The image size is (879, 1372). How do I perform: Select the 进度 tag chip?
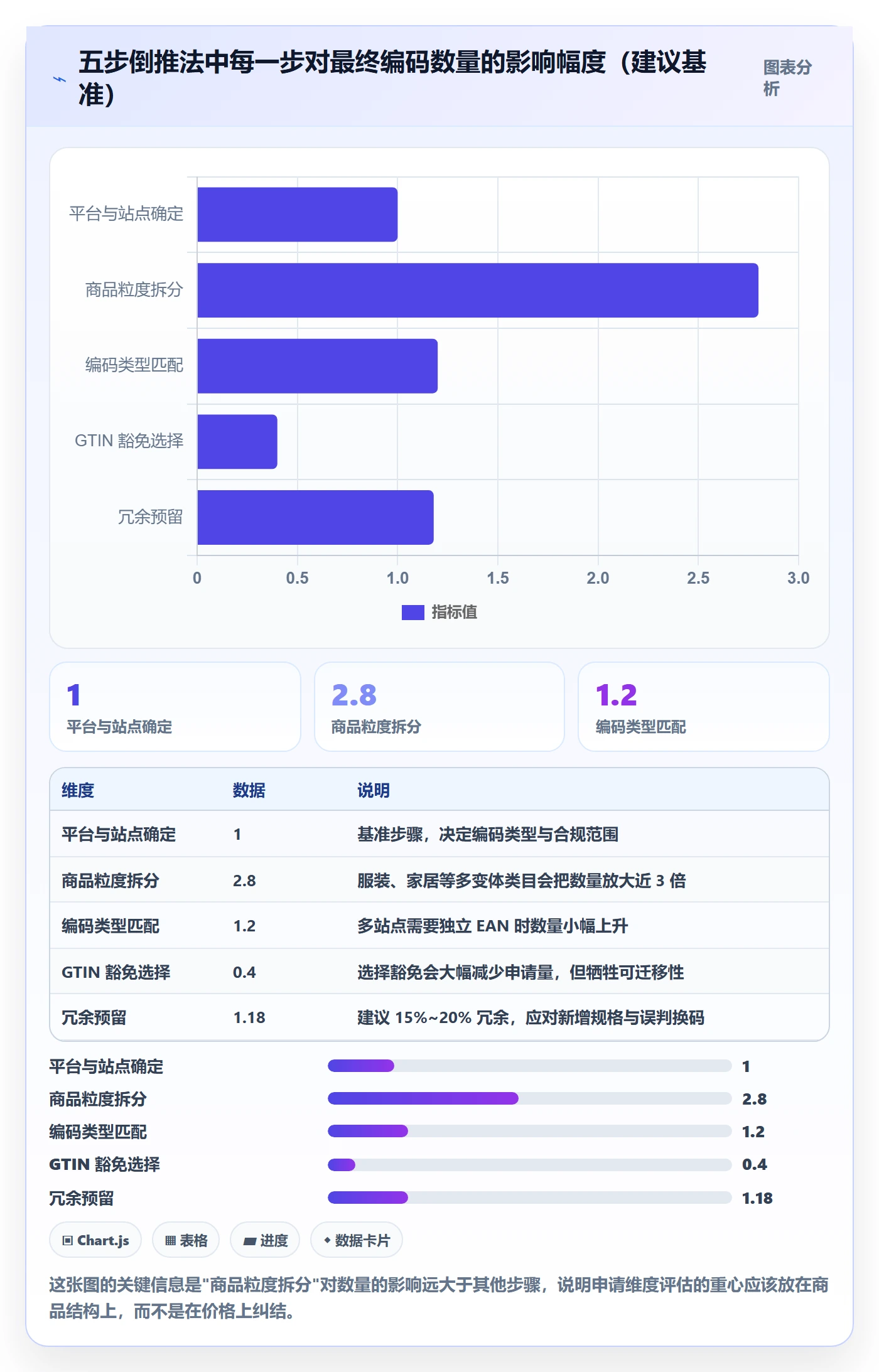(265, 1240)
